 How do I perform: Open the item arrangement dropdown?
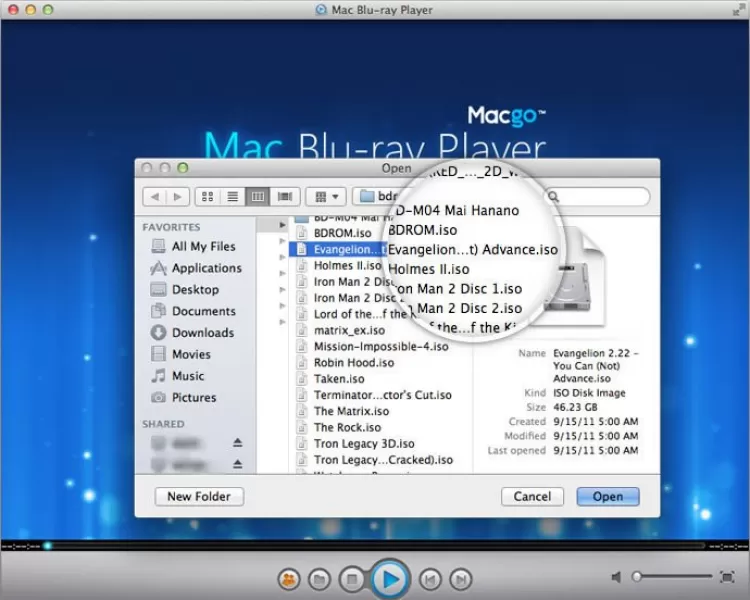(326, 197)
